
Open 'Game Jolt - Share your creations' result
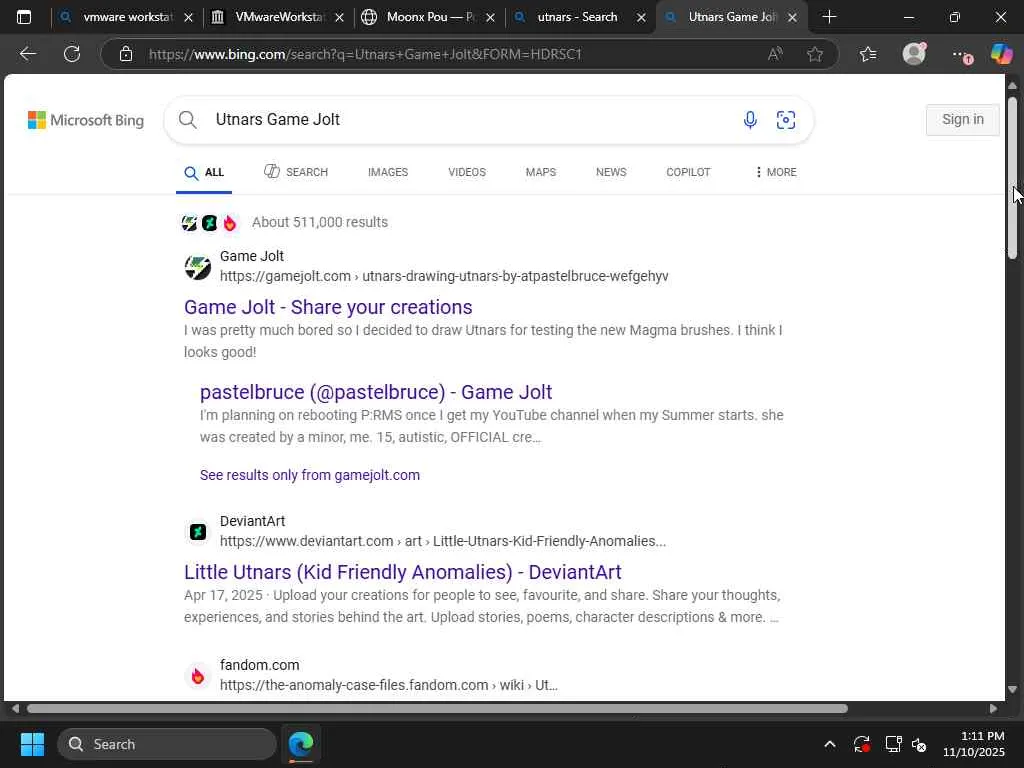point(328,307)
